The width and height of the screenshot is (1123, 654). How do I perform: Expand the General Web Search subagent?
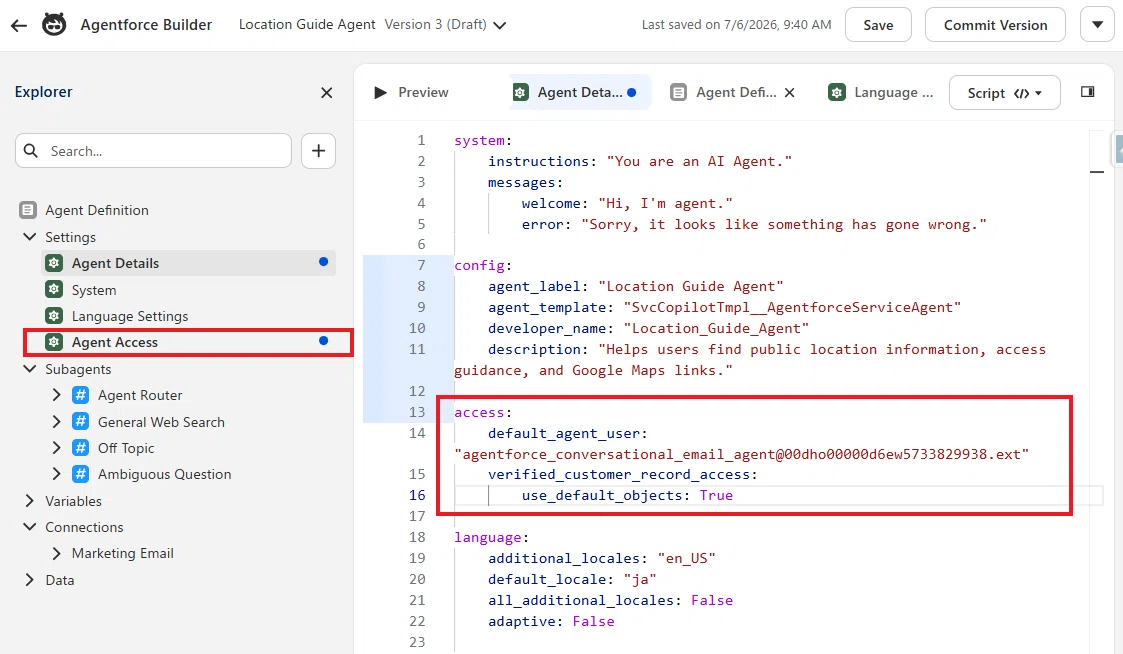57,422
